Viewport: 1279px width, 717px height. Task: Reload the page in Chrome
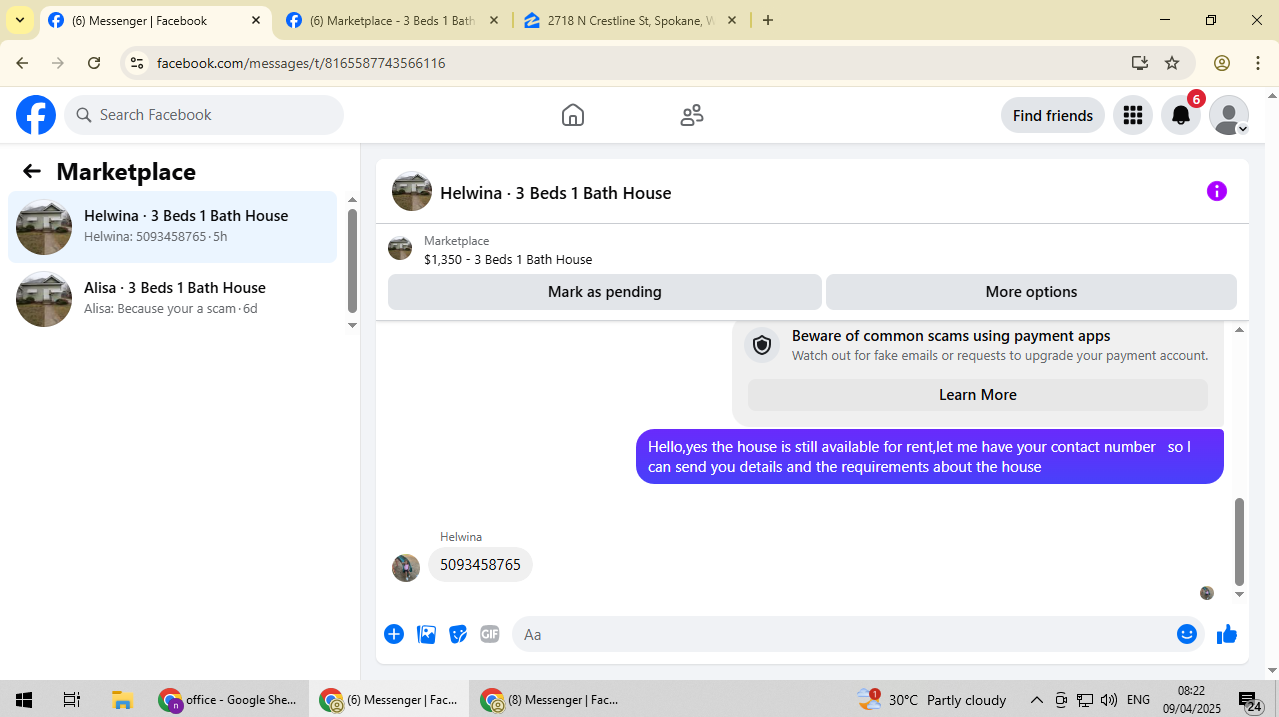[x=94, y=63]
